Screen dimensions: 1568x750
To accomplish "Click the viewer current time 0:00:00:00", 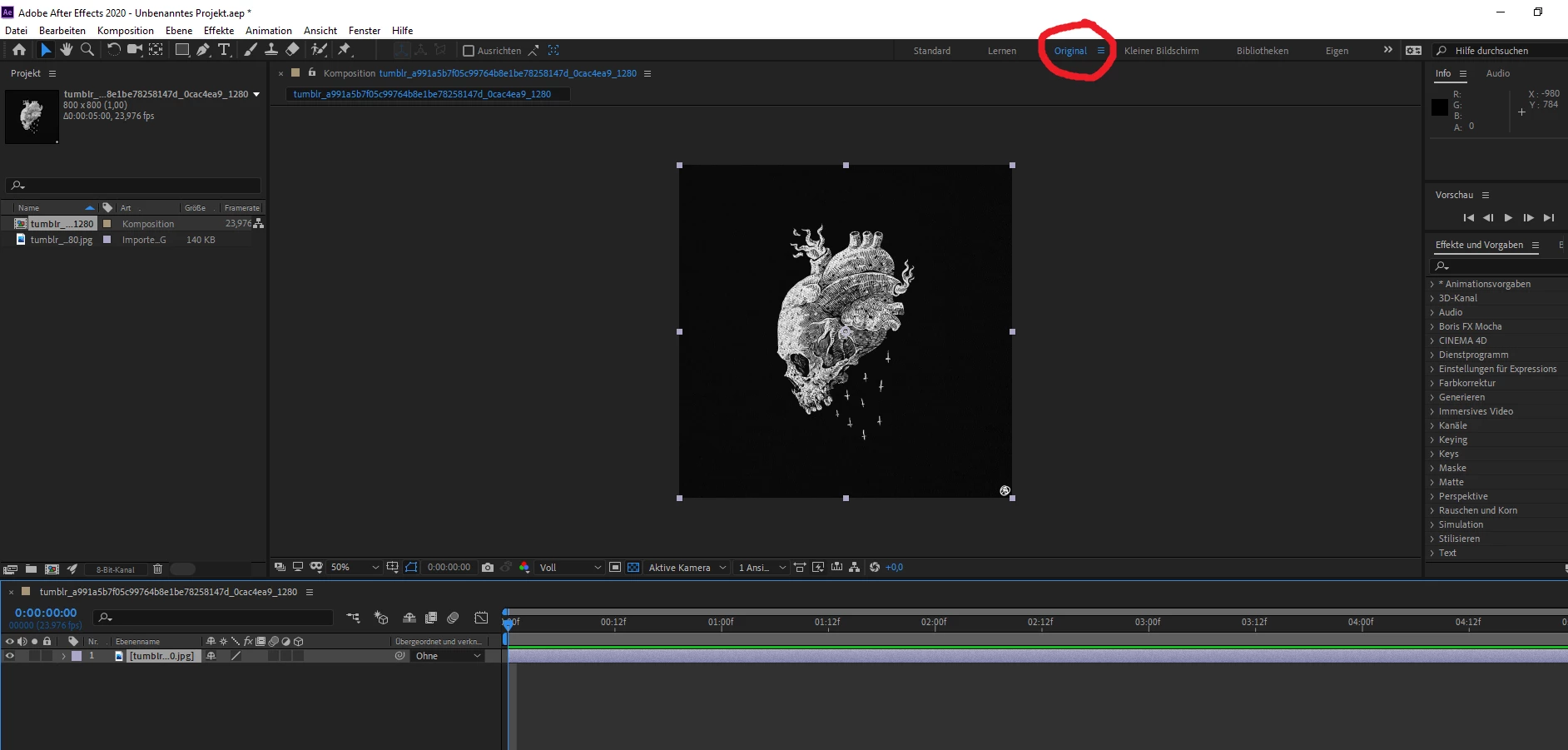I will coord(449,568).
